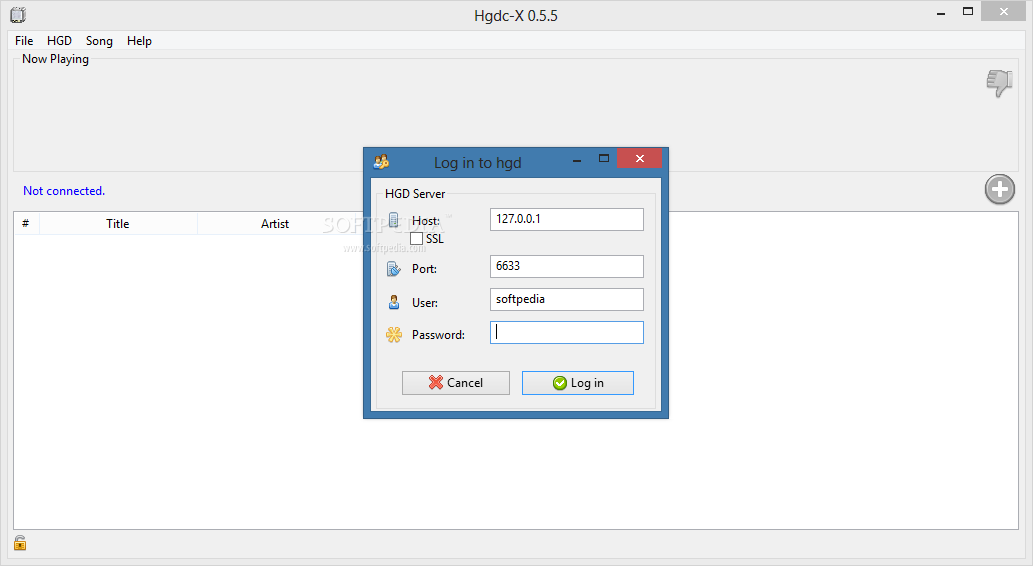This screenshot has height=566, width=1033.
Task: Open the Help menu
Action: pos(139,41)
